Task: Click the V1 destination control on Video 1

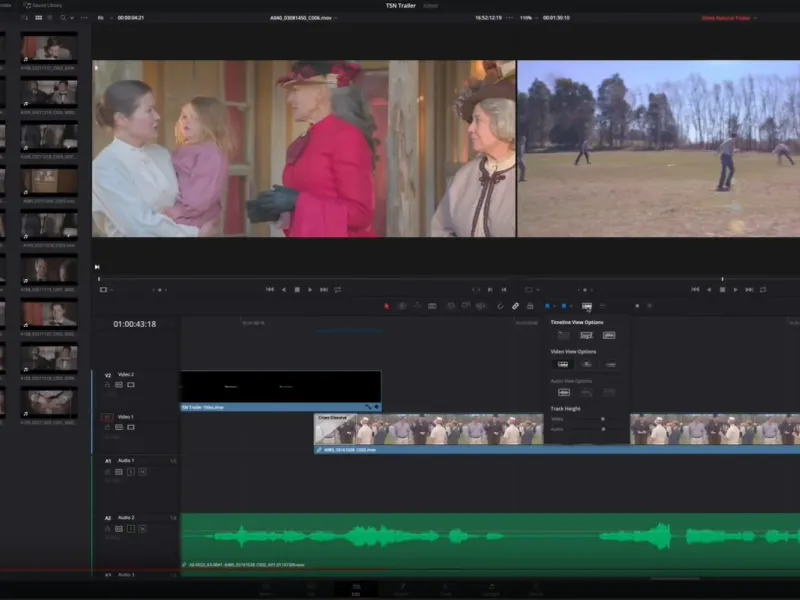Action: (x=107, y=417)
